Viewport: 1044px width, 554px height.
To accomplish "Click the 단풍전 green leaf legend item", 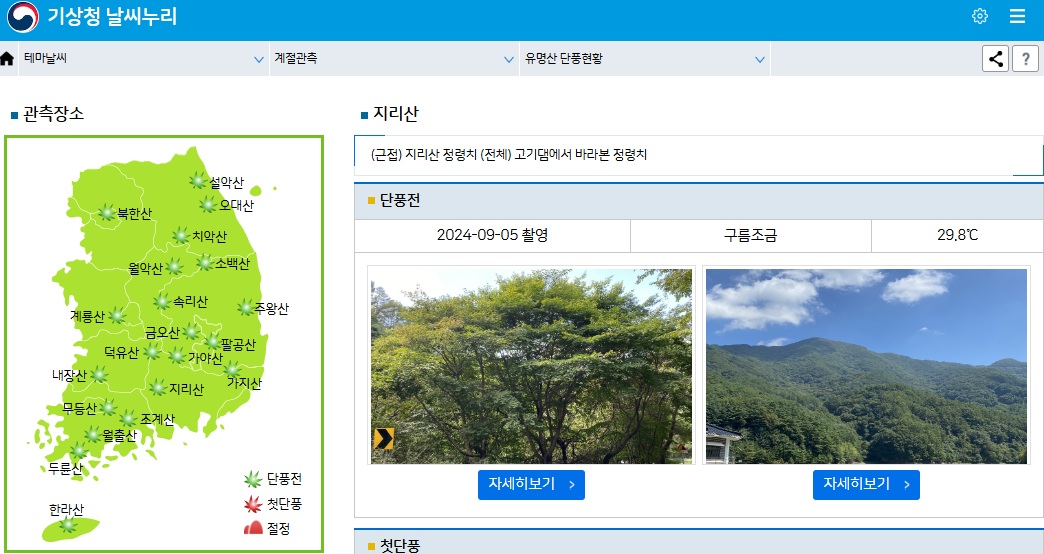I will tap(273, 479).
